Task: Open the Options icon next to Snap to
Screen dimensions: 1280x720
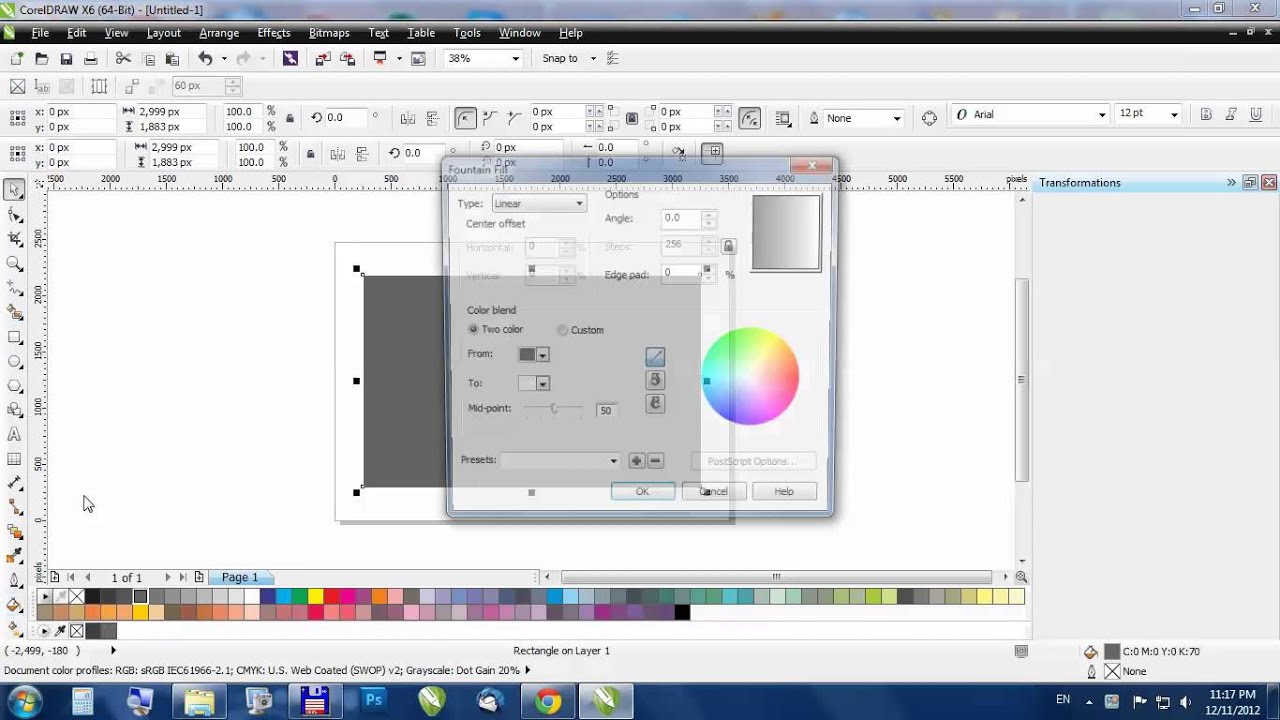Action: 612,59
